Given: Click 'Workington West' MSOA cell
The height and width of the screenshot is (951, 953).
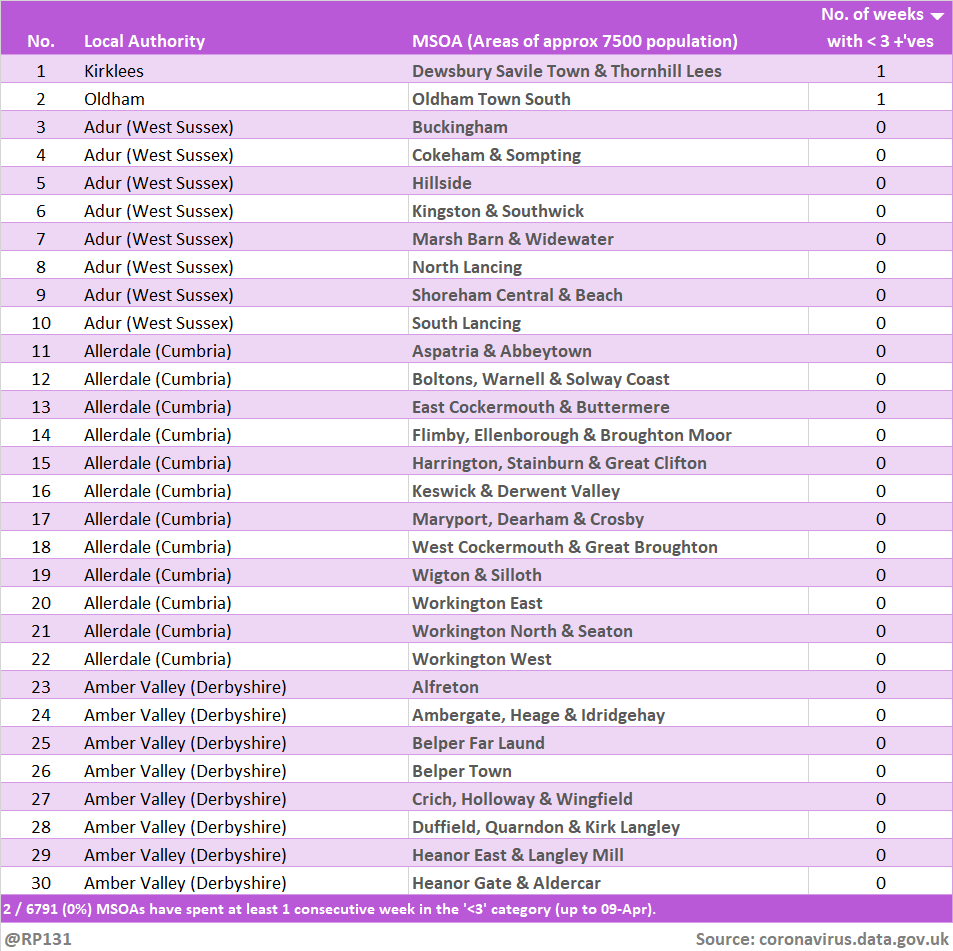Looking at the screenshot, I should click(x=482, y=659).
